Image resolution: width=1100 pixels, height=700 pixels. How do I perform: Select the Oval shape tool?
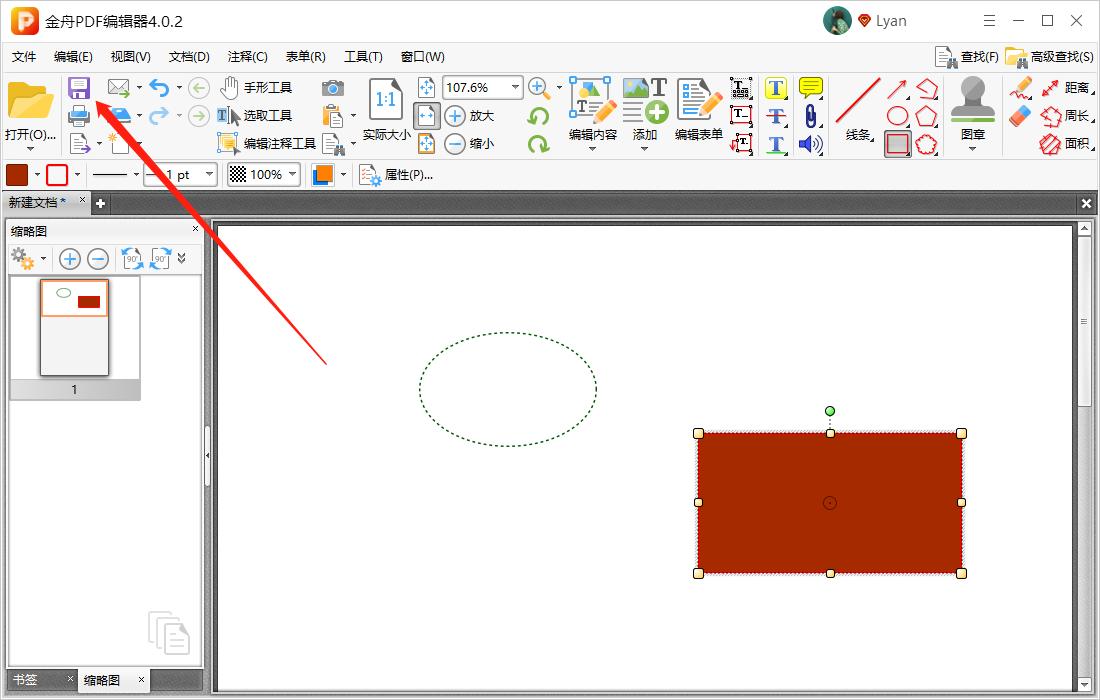[x=897, y=116]
